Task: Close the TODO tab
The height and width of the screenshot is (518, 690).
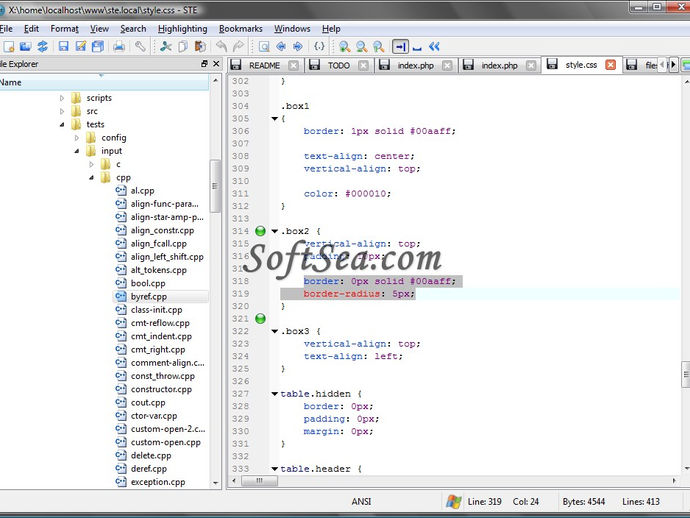Action: tap(363, 66)
